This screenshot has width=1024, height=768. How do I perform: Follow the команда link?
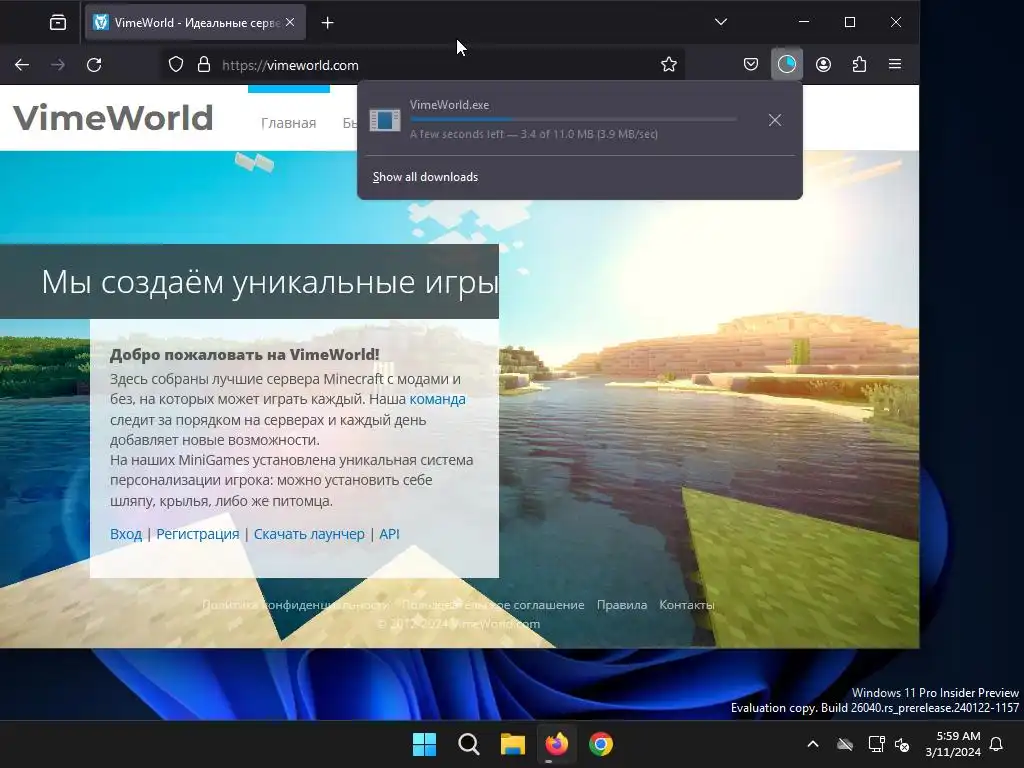pyautogui.click(x=438, y=399)
